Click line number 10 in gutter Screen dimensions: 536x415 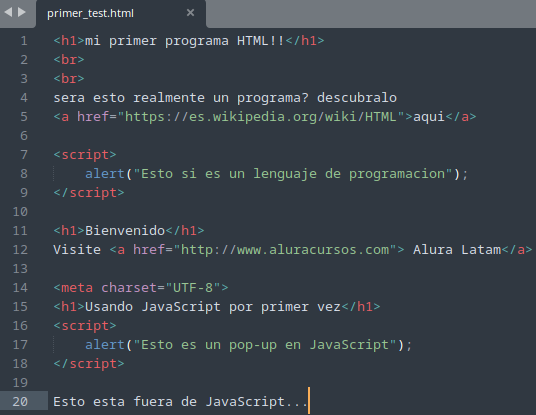tap(20, 212)
